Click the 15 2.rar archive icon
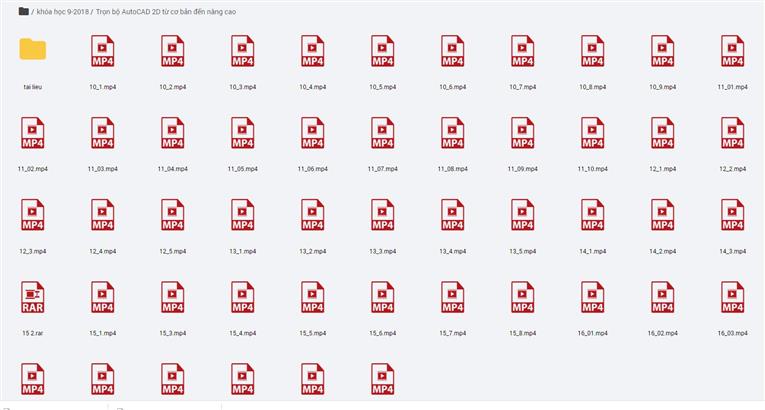The height and width of the screenshot is (410, 765). click(33, 296)
